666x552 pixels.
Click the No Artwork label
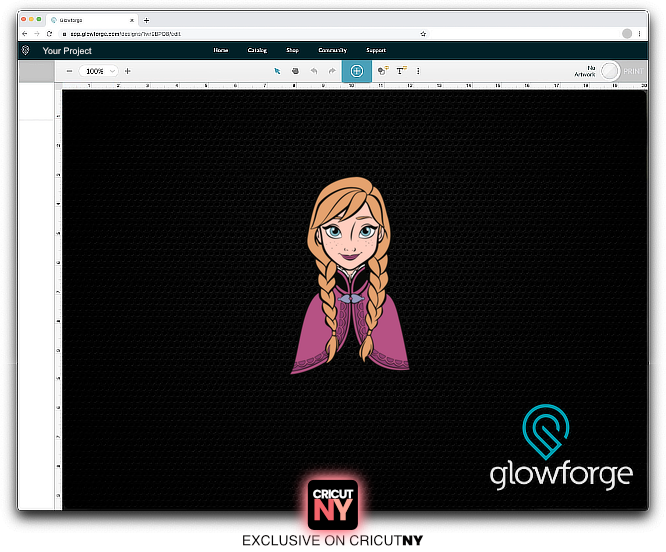point(585,71)
